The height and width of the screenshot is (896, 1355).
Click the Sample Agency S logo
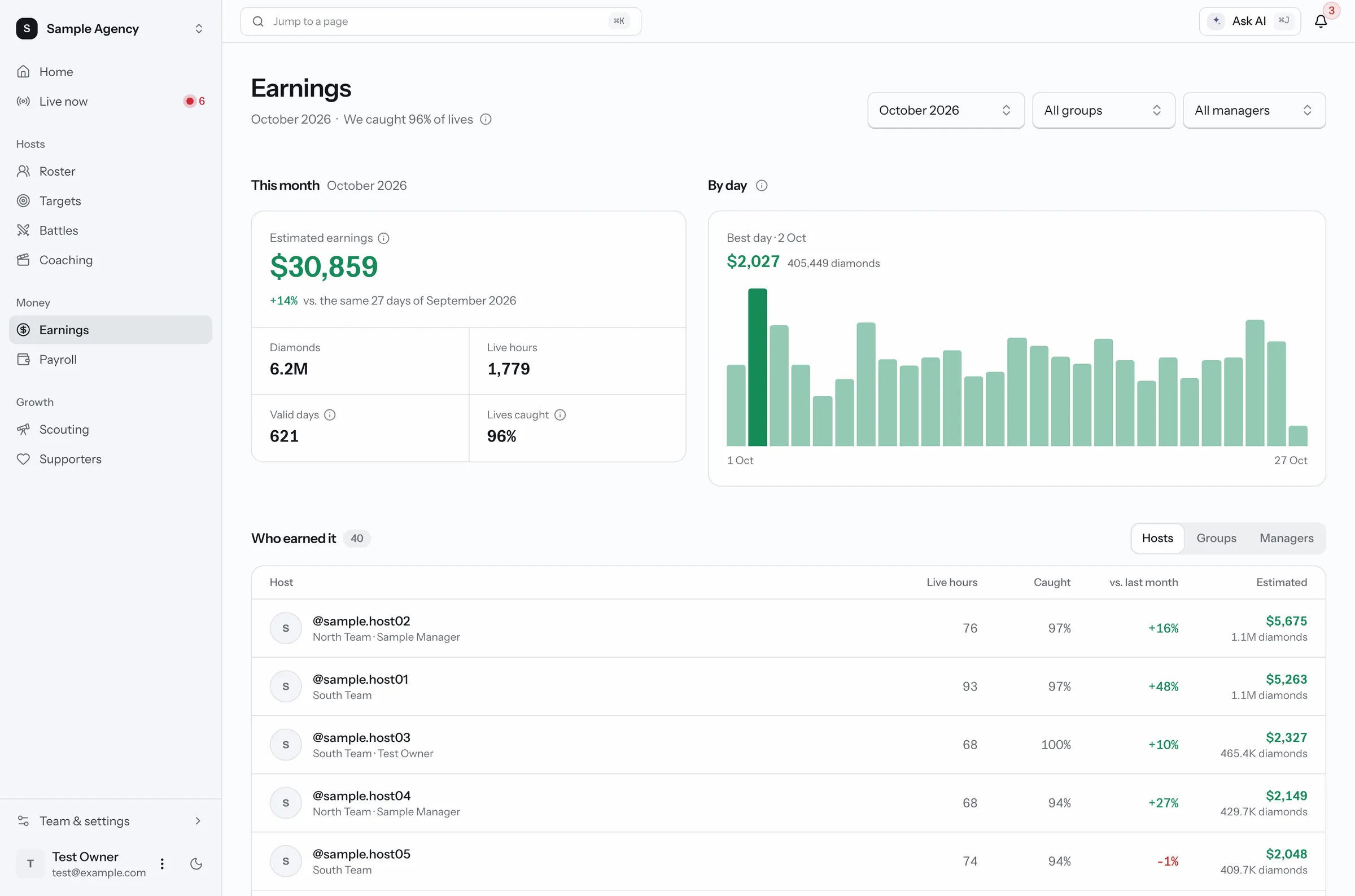click(x=27, y=29)
